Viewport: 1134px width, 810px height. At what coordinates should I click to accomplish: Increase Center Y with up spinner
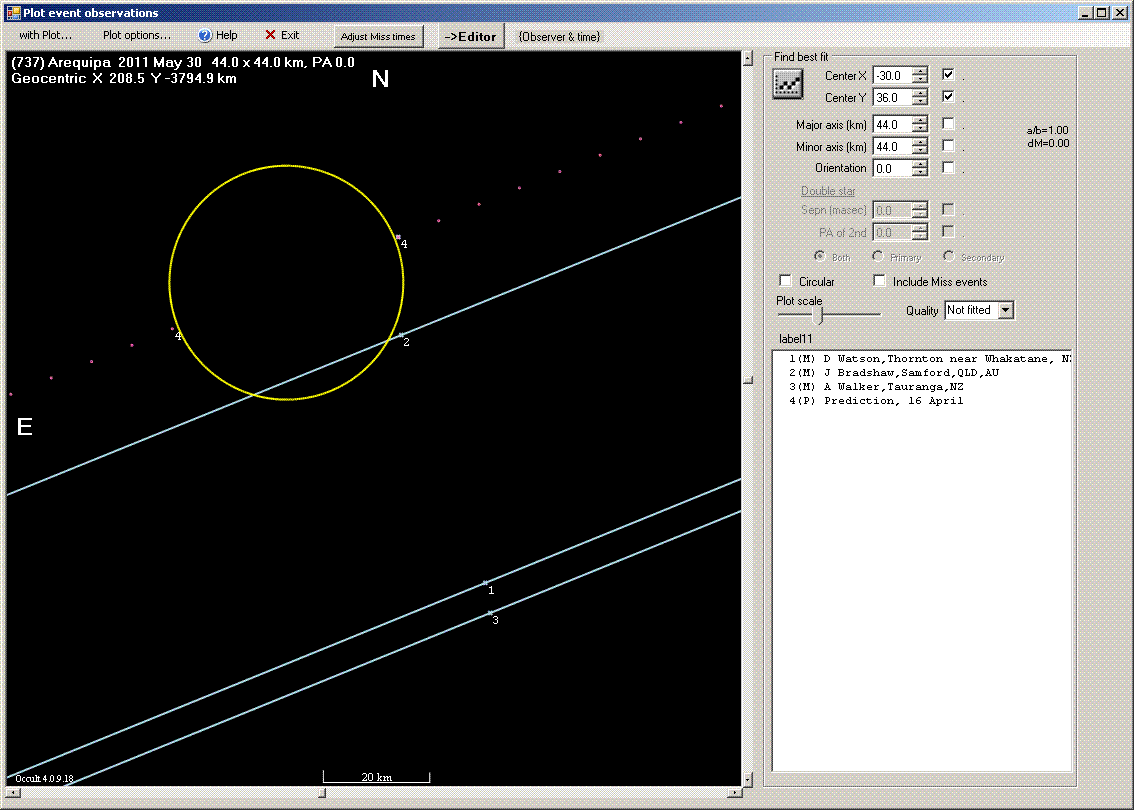(x=920, y=93)
